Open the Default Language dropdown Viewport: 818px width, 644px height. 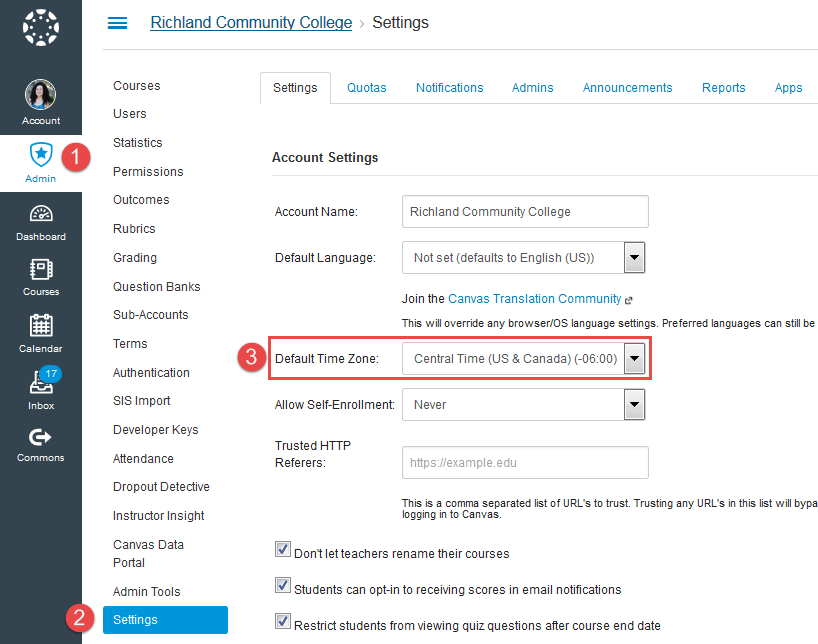click(523, 257)
